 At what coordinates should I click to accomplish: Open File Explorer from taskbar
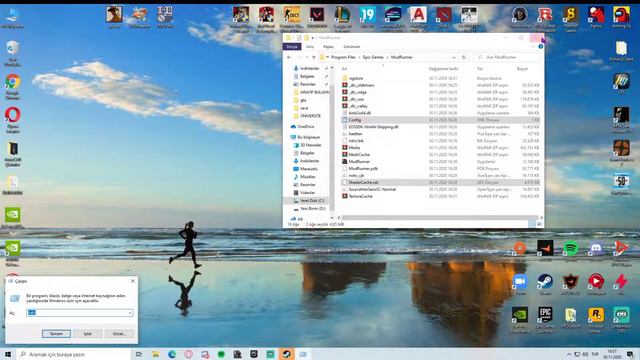(156, 354)
